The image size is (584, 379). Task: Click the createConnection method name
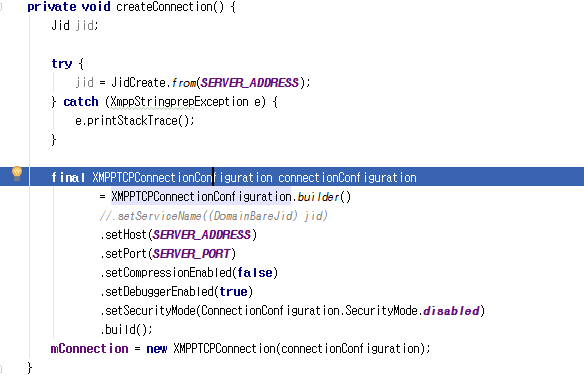(164, 7)
